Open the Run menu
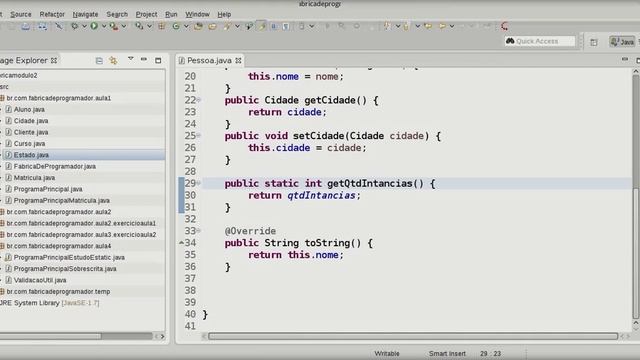The height and width of the screenshot is (360, 640). point(171,14)
